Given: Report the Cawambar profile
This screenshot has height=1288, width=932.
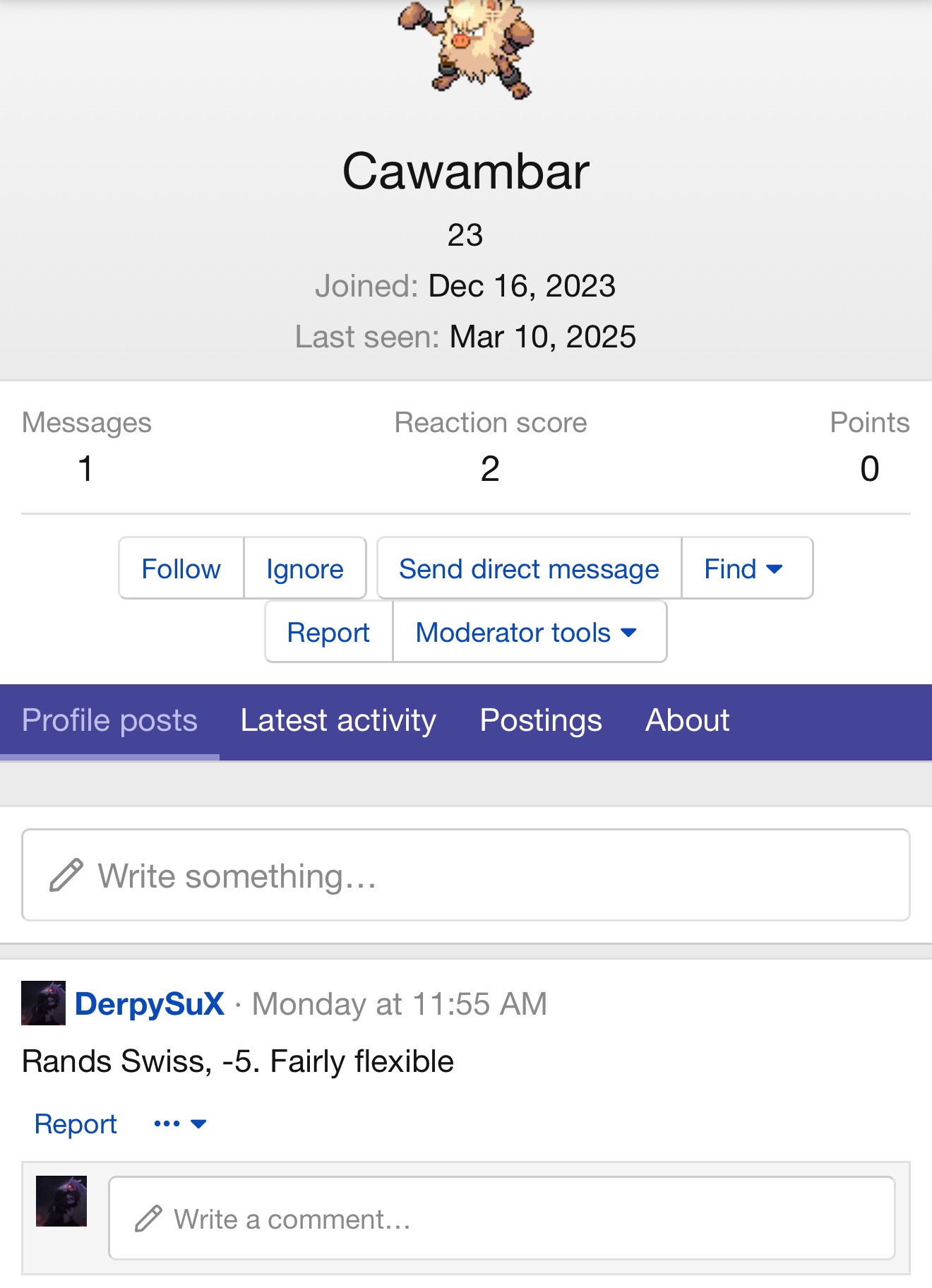Looking at the screenshot, I should [328, 632].
